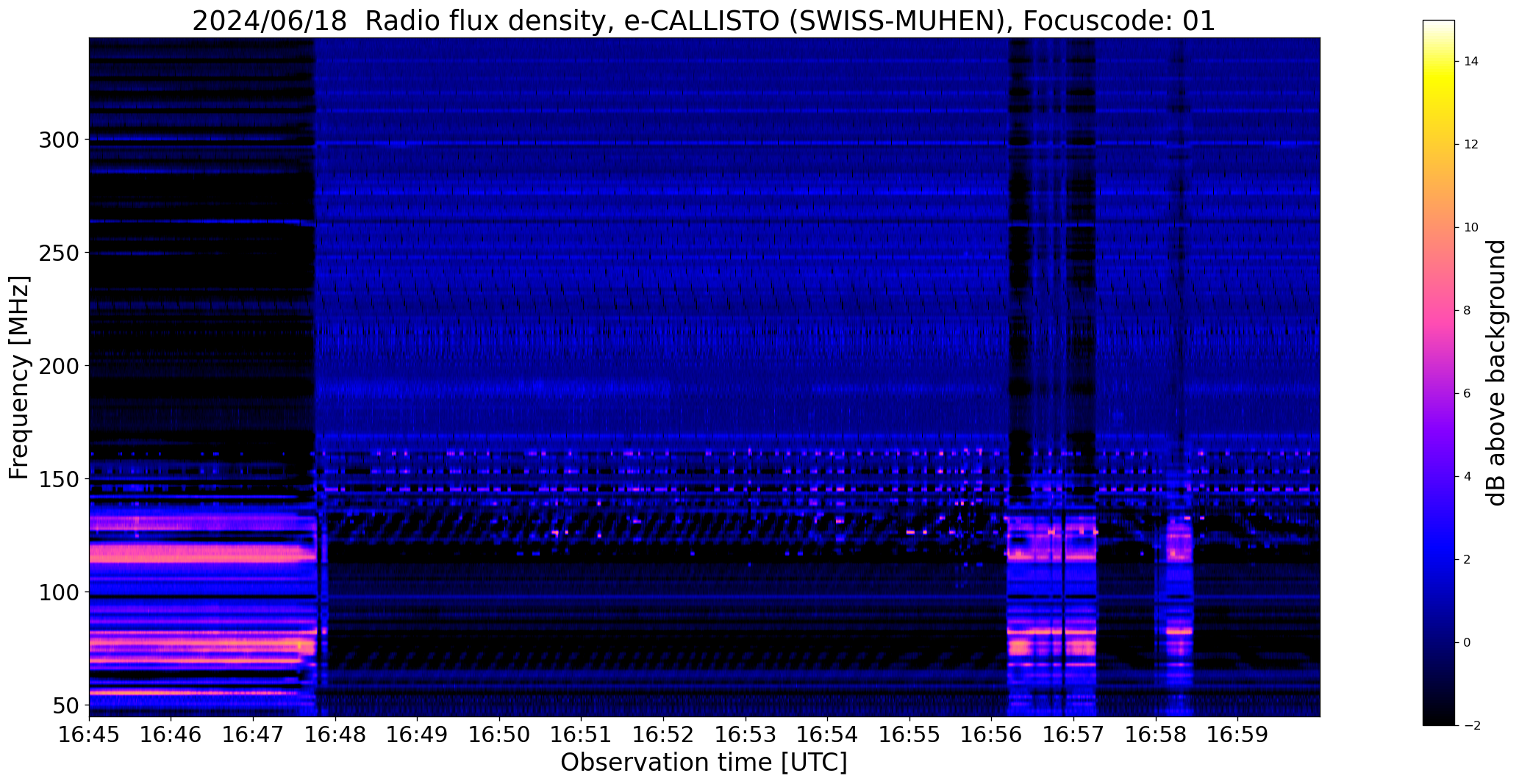The height and width of the screenshot is (784, 1519).
Task: Click the 16:59 time tick label
Action: 1237,734
